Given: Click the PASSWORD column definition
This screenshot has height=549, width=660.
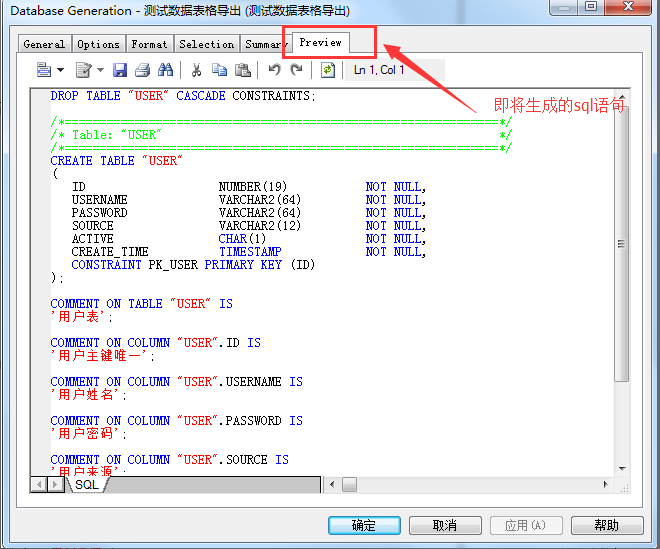Looking at the screenshot, I should 248,213.
